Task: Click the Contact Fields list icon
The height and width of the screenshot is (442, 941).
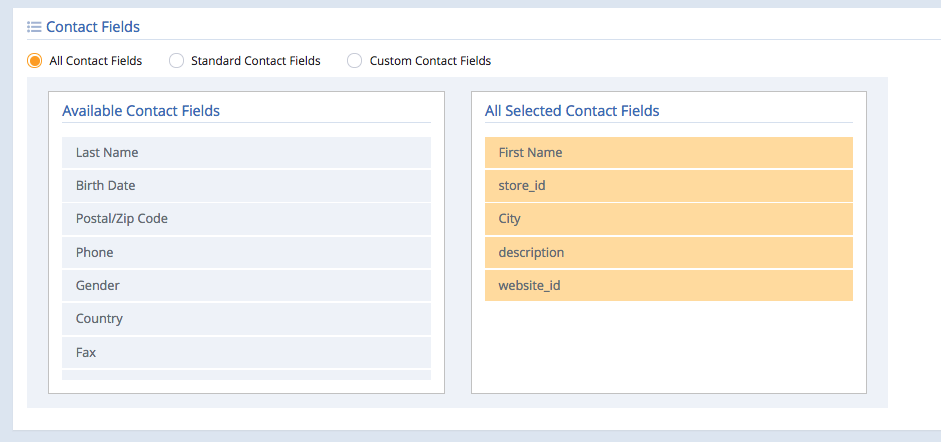Action: pos(34,27)
